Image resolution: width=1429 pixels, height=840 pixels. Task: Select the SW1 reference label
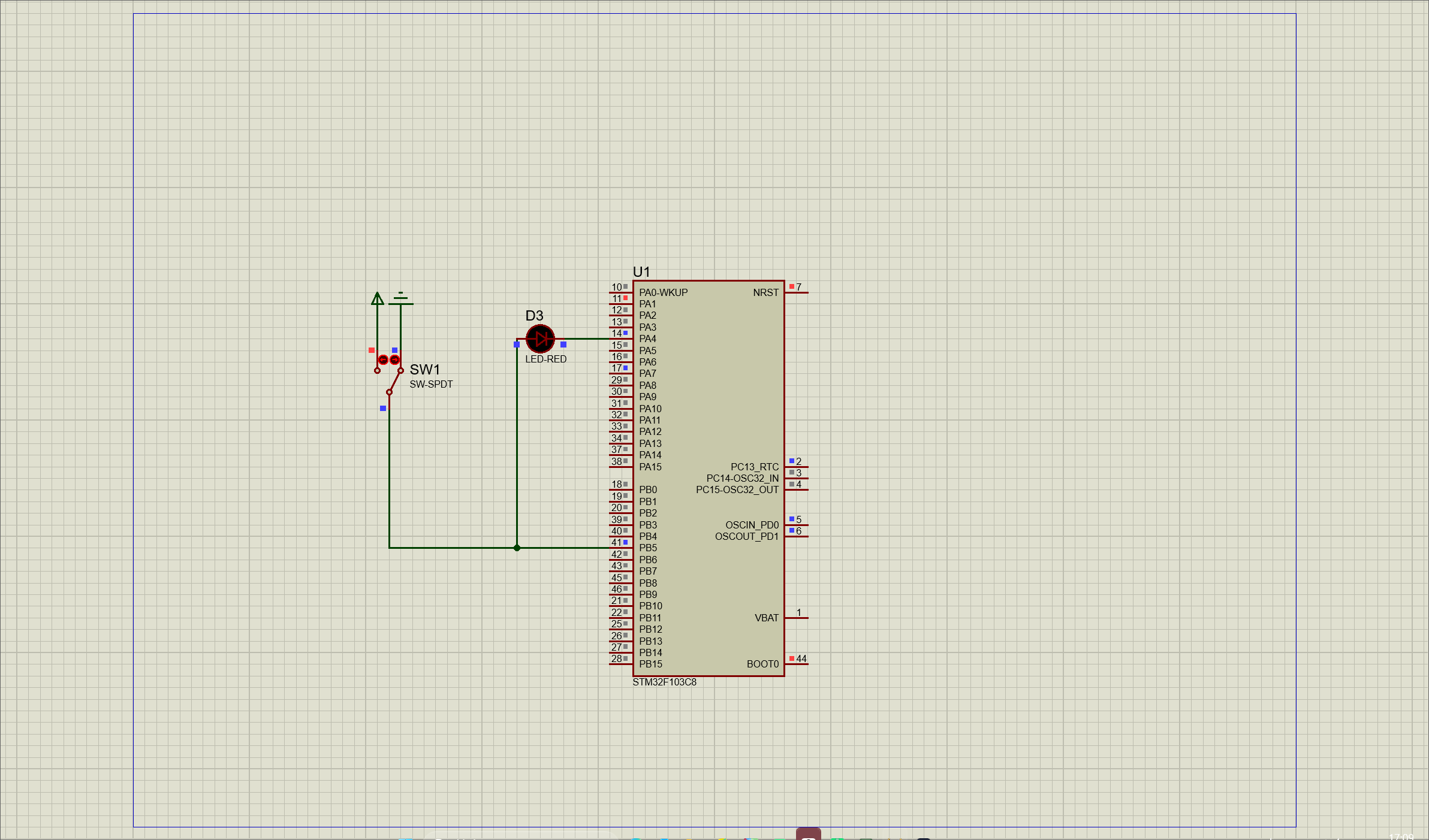425,370
